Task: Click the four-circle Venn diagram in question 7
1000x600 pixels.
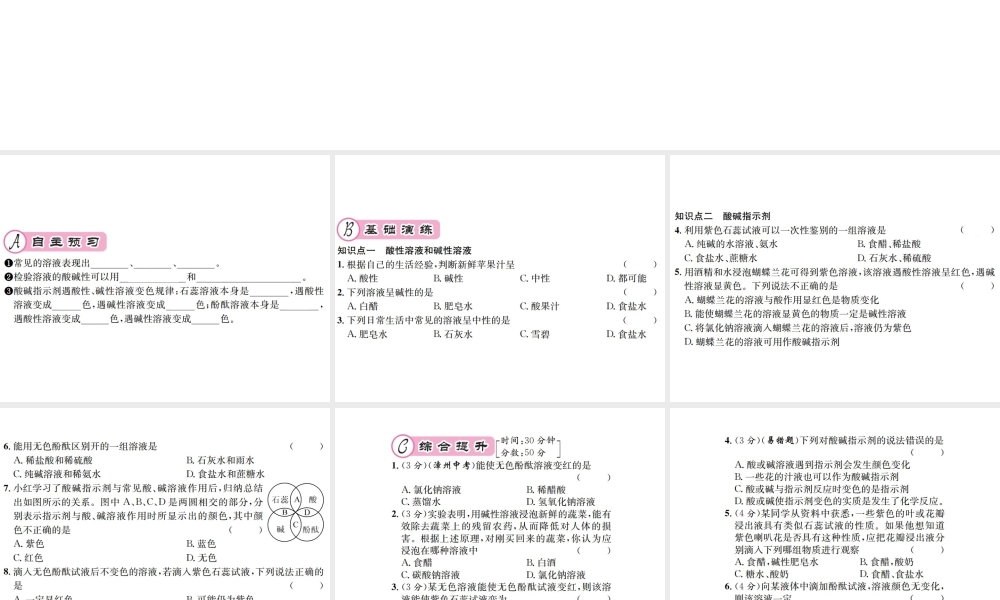Action: (x=295, y=512)
